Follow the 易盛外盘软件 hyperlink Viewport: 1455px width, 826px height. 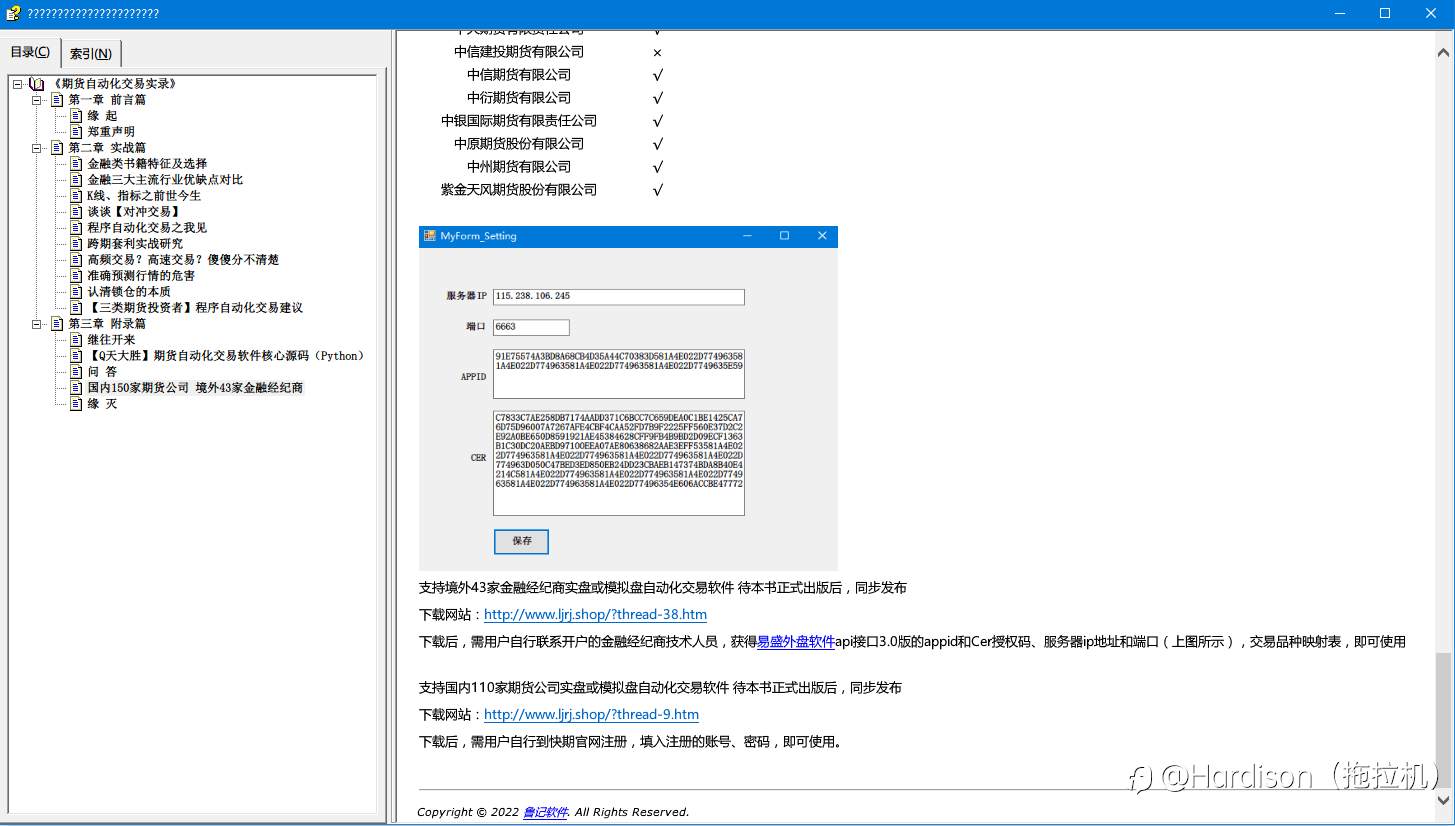tap(796, 642)
